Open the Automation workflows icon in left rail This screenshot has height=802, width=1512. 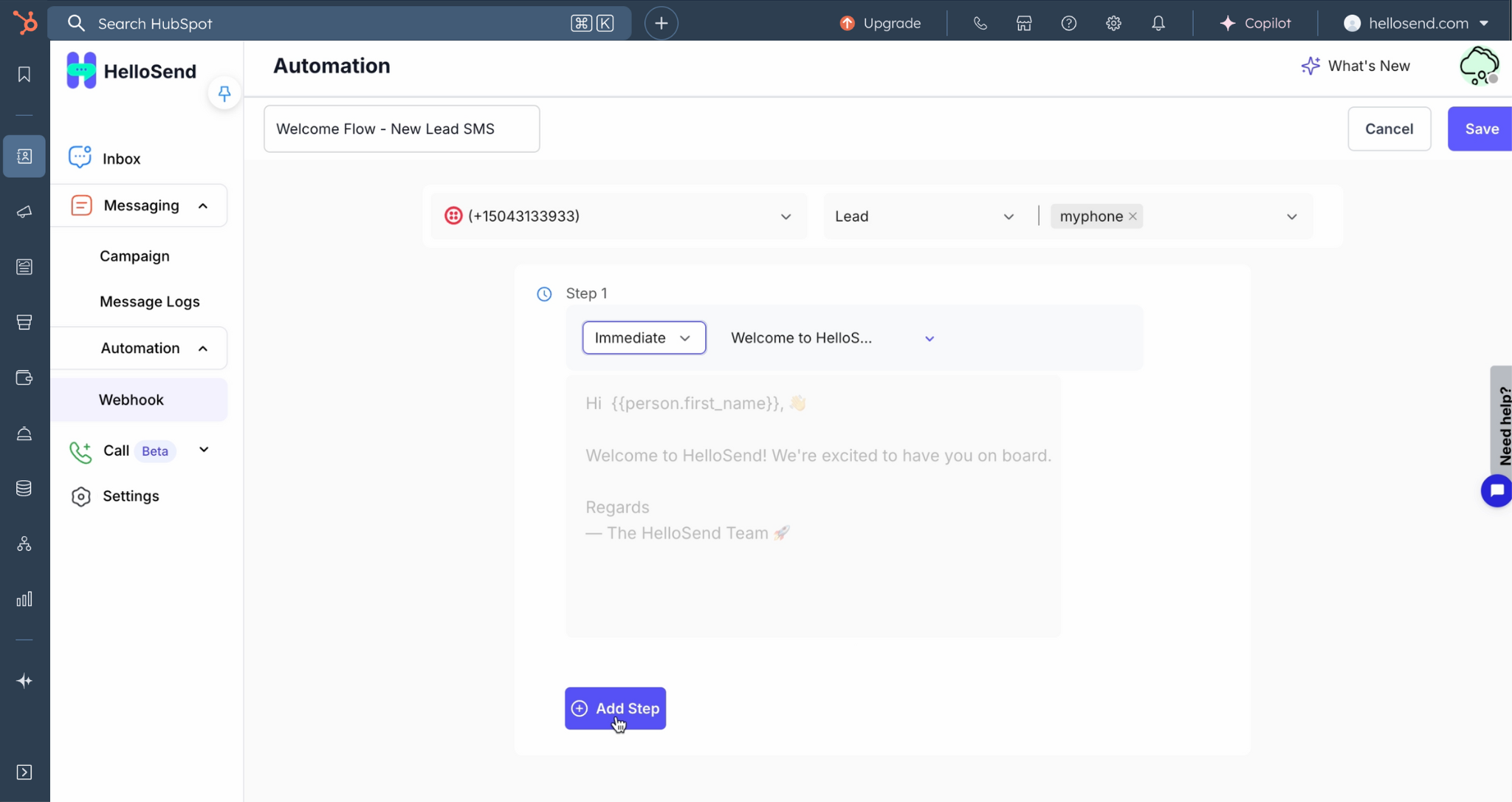[24, 544]
